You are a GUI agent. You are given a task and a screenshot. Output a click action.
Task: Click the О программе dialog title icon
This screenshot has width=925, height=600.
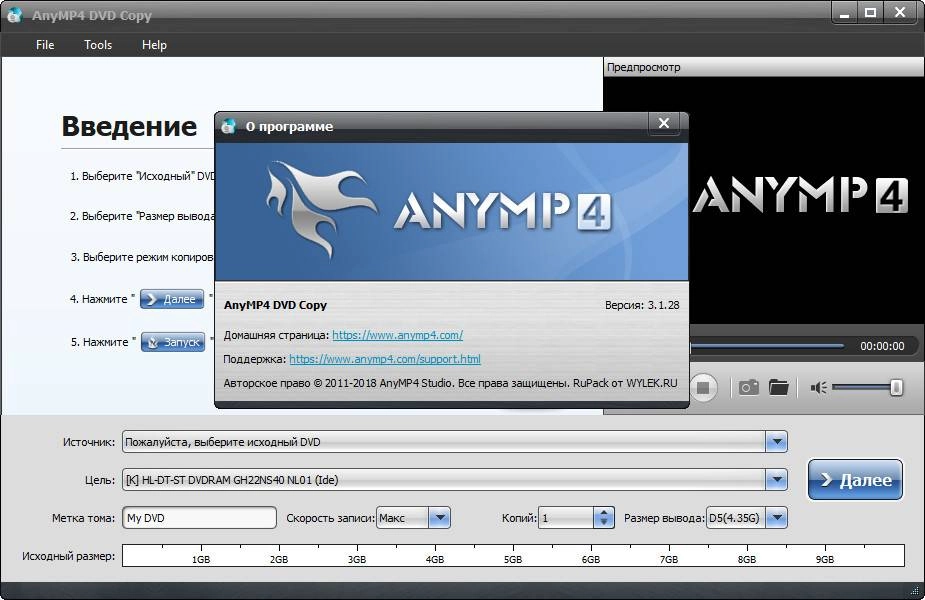228,126
